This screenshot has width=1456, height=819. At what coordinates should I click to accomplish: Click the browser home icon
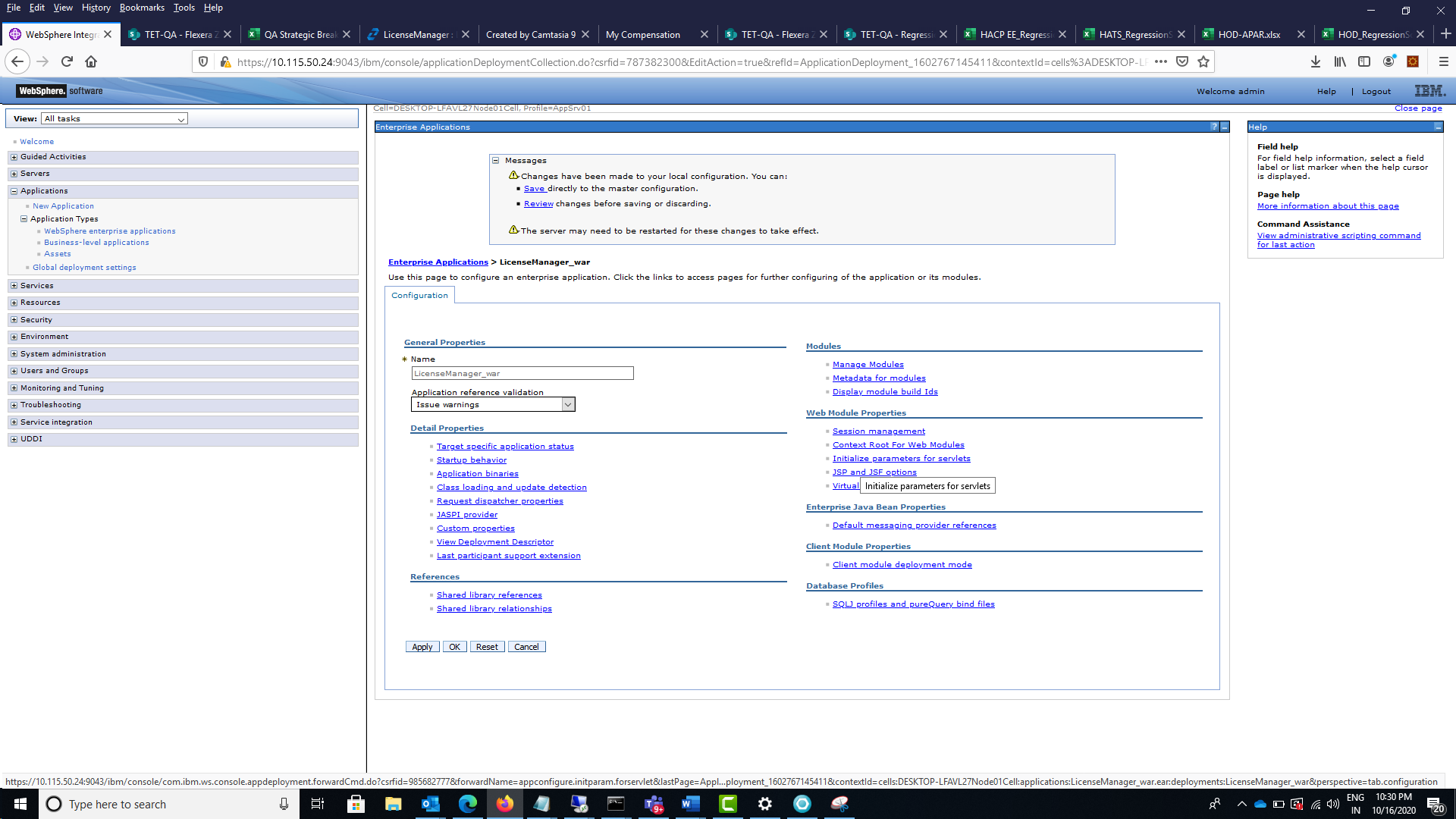tap(91, 61)
